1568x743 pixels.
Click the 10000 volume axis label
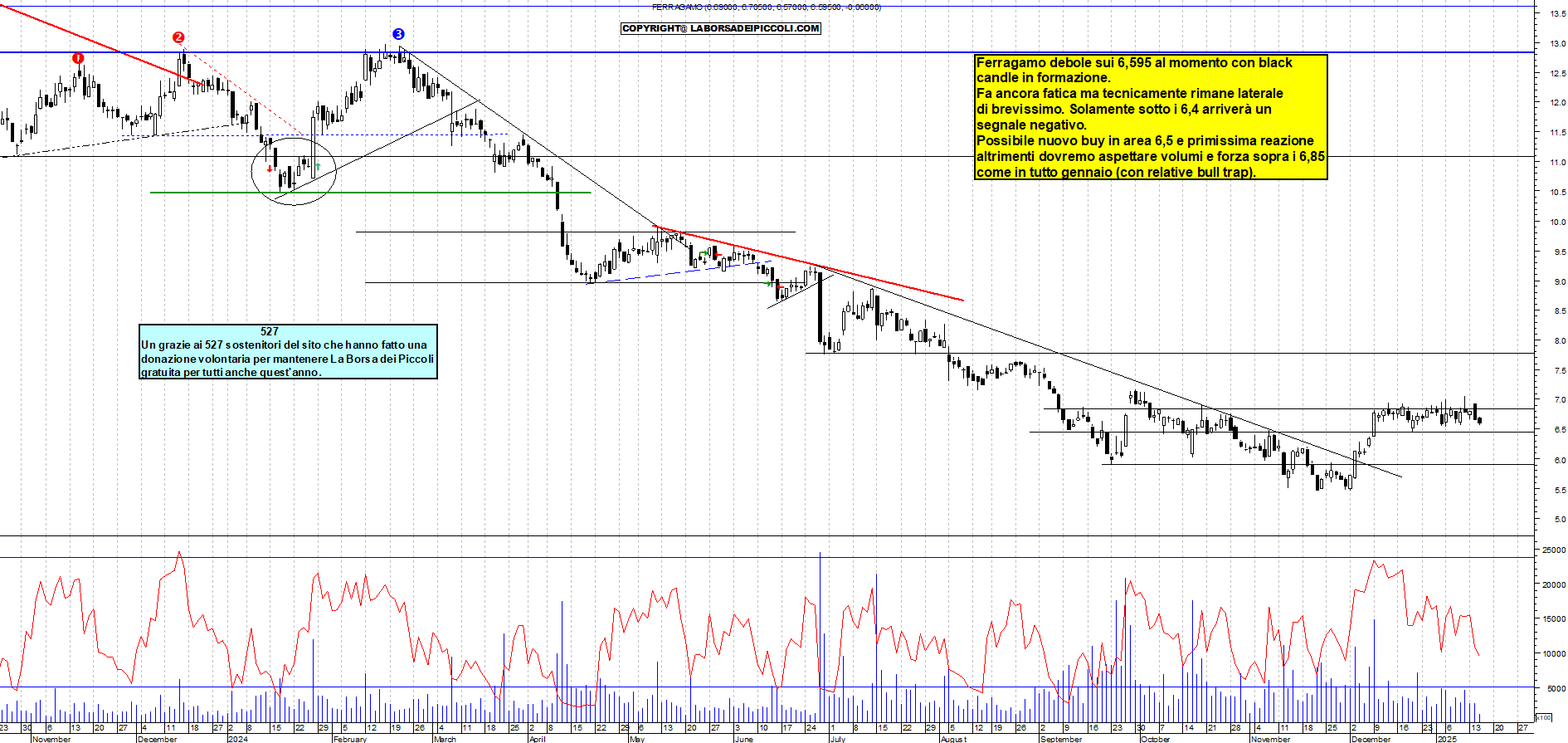(1554, 653)
